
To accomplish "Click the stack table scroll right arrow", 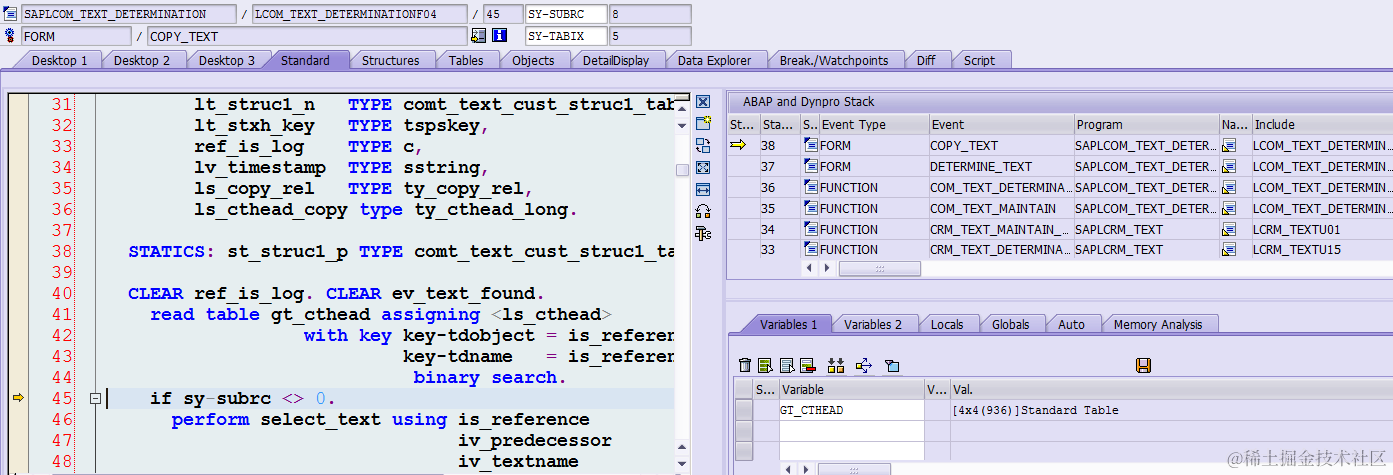I will [828, 269].
